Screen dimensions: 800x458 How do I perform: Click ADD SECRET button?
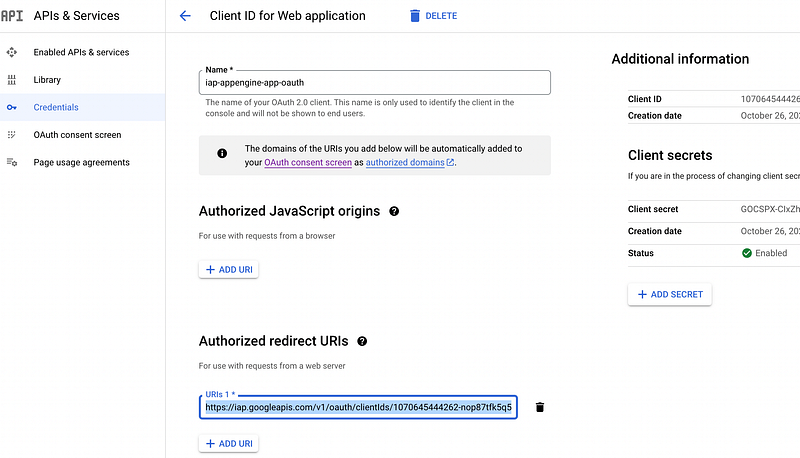click(670, 294)
